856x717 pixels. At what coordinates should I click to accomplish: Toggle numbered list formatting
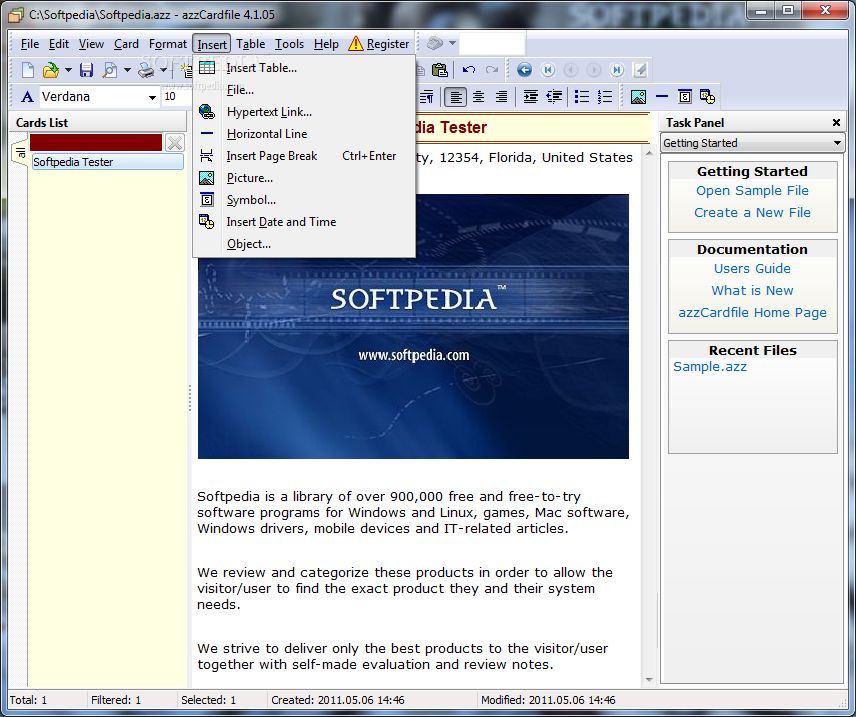(x=605, y=97)
